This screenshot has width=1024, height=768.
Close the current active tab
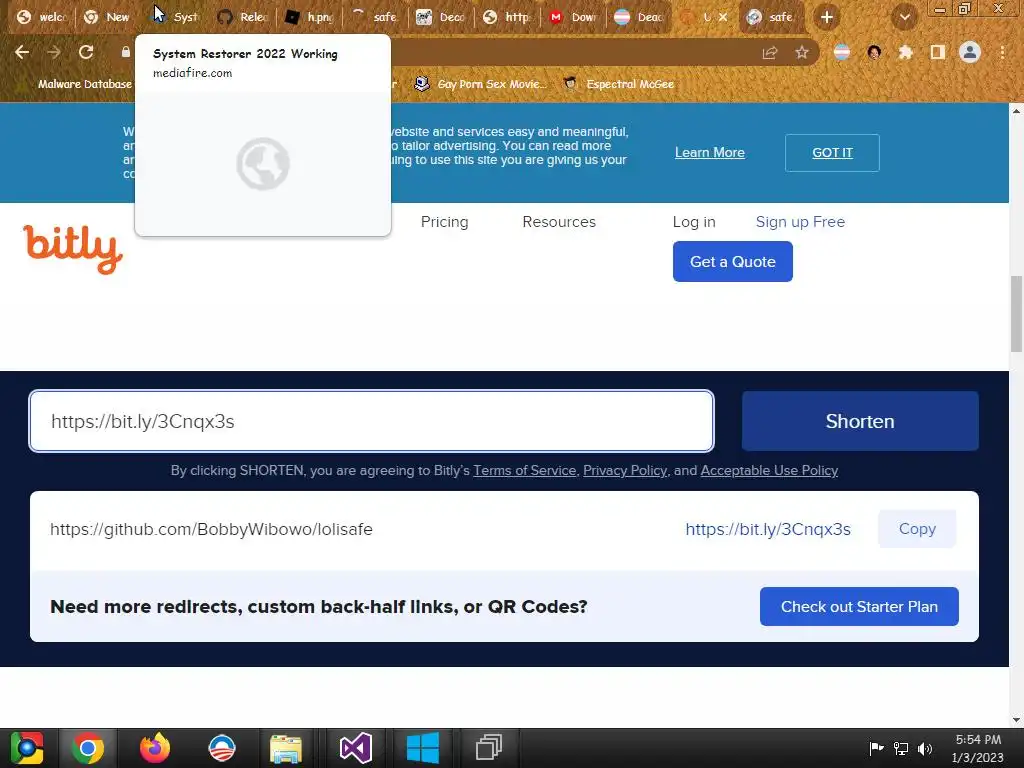pos(723,17)
